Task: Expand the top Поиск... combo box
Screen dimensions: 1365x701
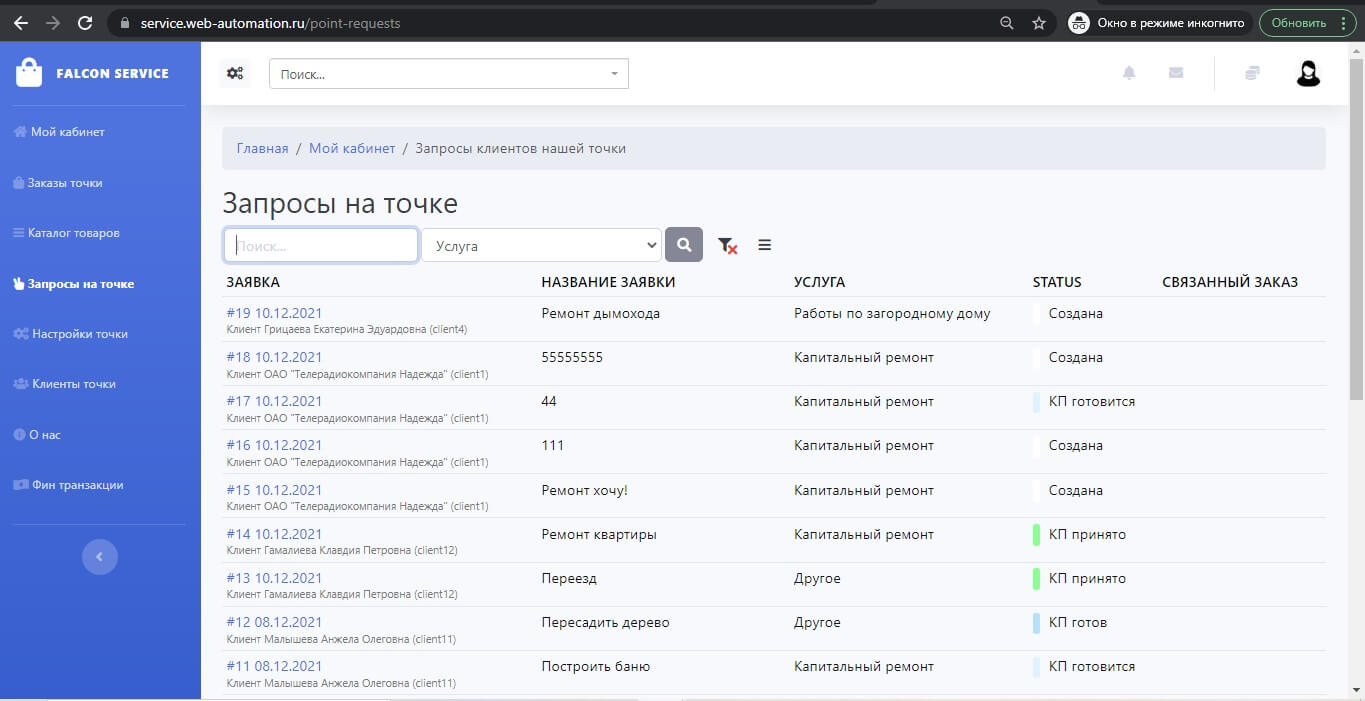Action: pyautogui.click(x=449, y=73)
